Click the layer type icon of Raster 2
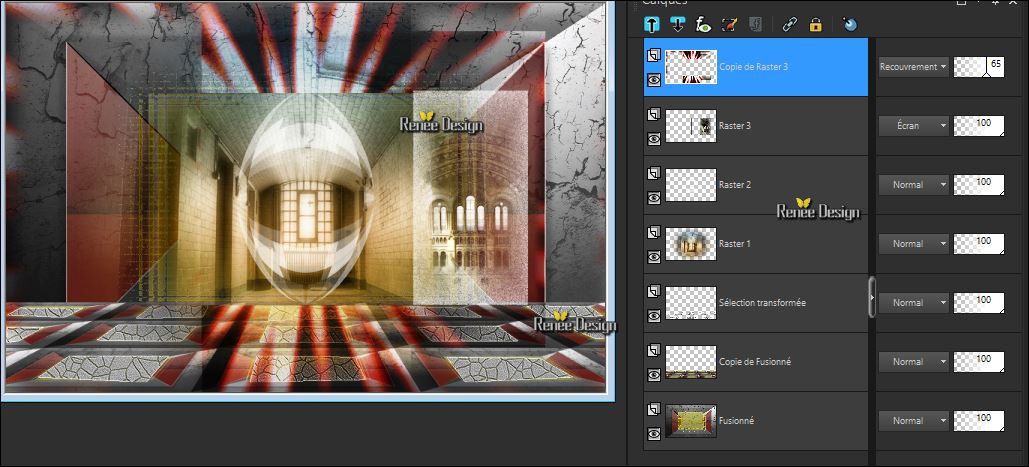This screenshot has height=467, width=1029. [x=654, y=174]
